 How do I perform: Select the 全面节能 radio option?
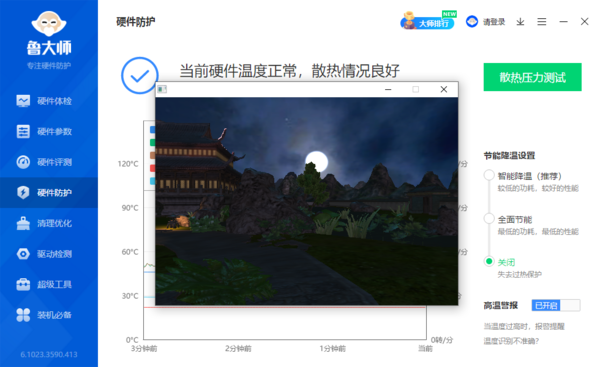pos(489,219)
